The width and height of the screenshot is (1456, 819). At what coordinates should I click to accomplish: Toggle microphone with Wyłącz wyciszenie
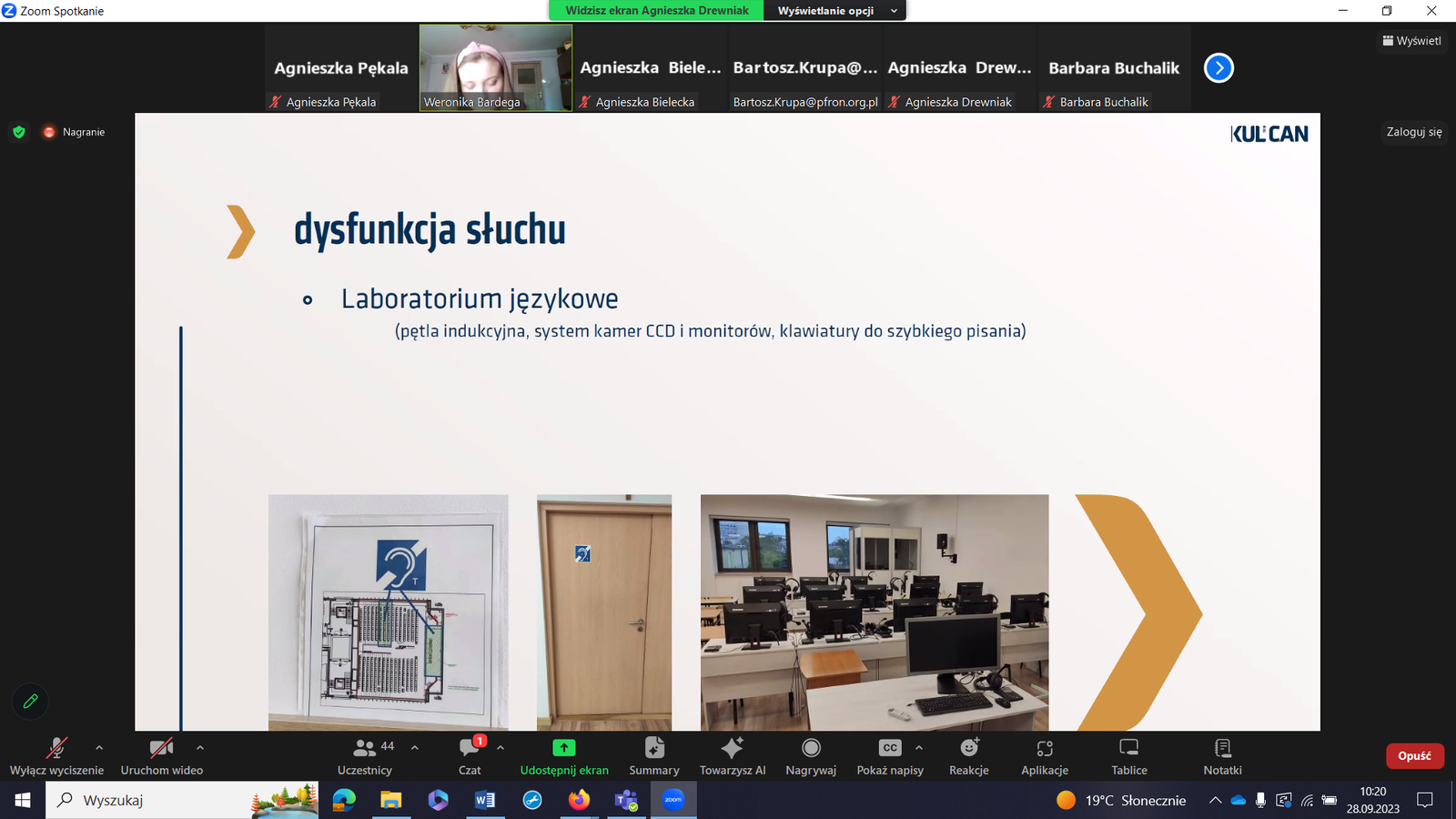tap(56, 756)
